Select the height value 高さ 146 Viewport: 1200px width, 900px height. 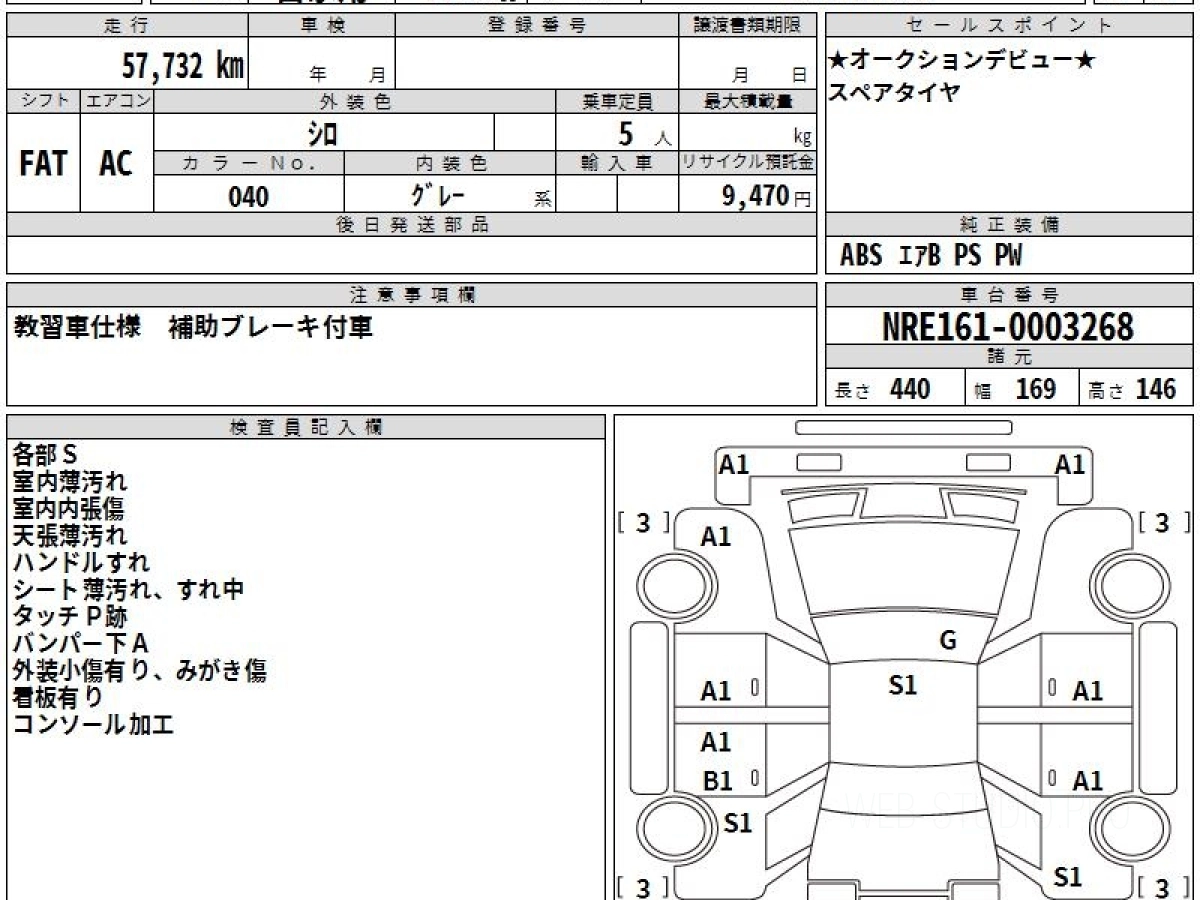pos(1133,389)
